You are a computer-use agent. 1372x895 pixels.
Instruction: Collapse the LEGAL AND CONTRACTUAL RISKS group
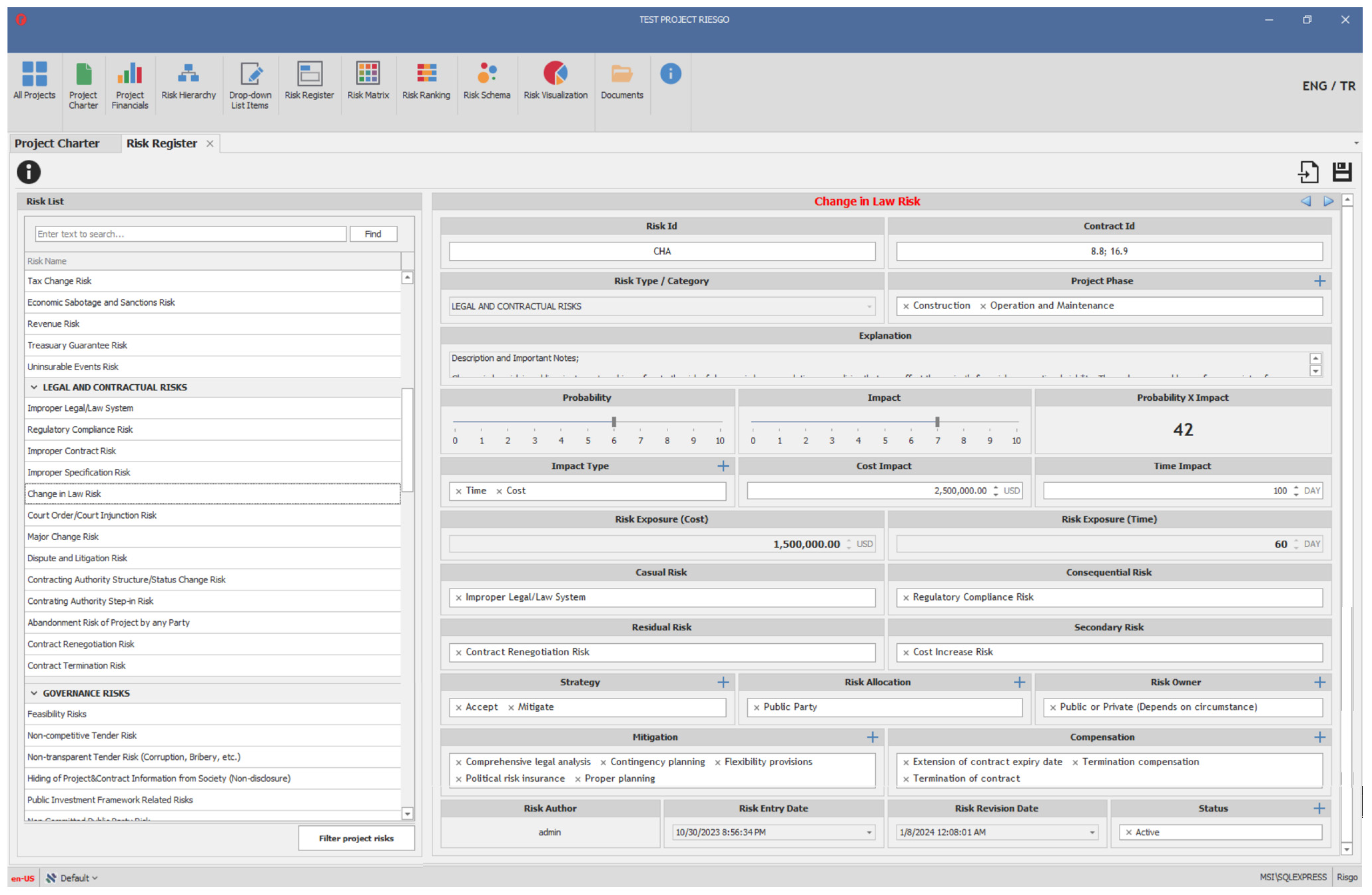(34, 387)
